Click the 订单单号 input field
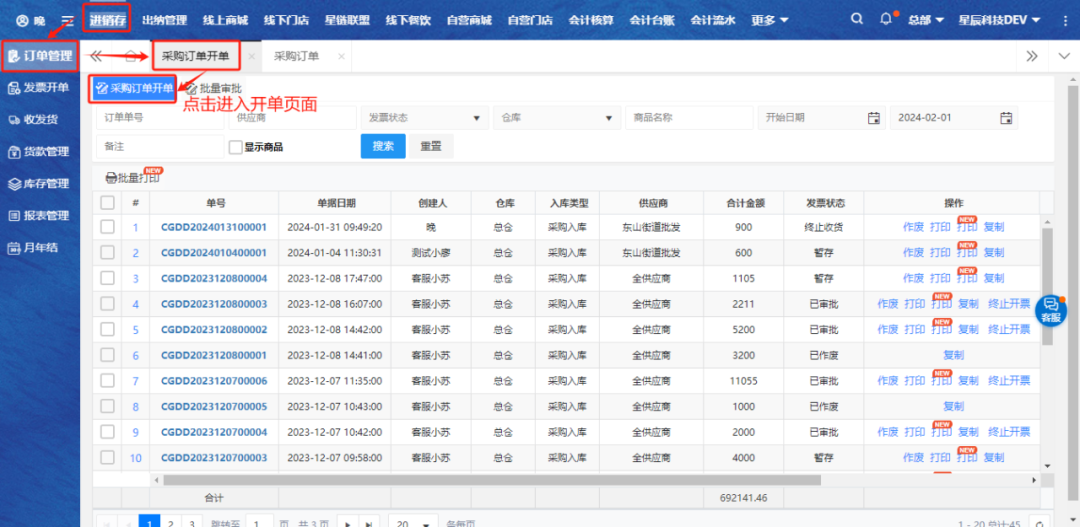1080x527 pixels. pyautogui.click(x=160, y=118)
